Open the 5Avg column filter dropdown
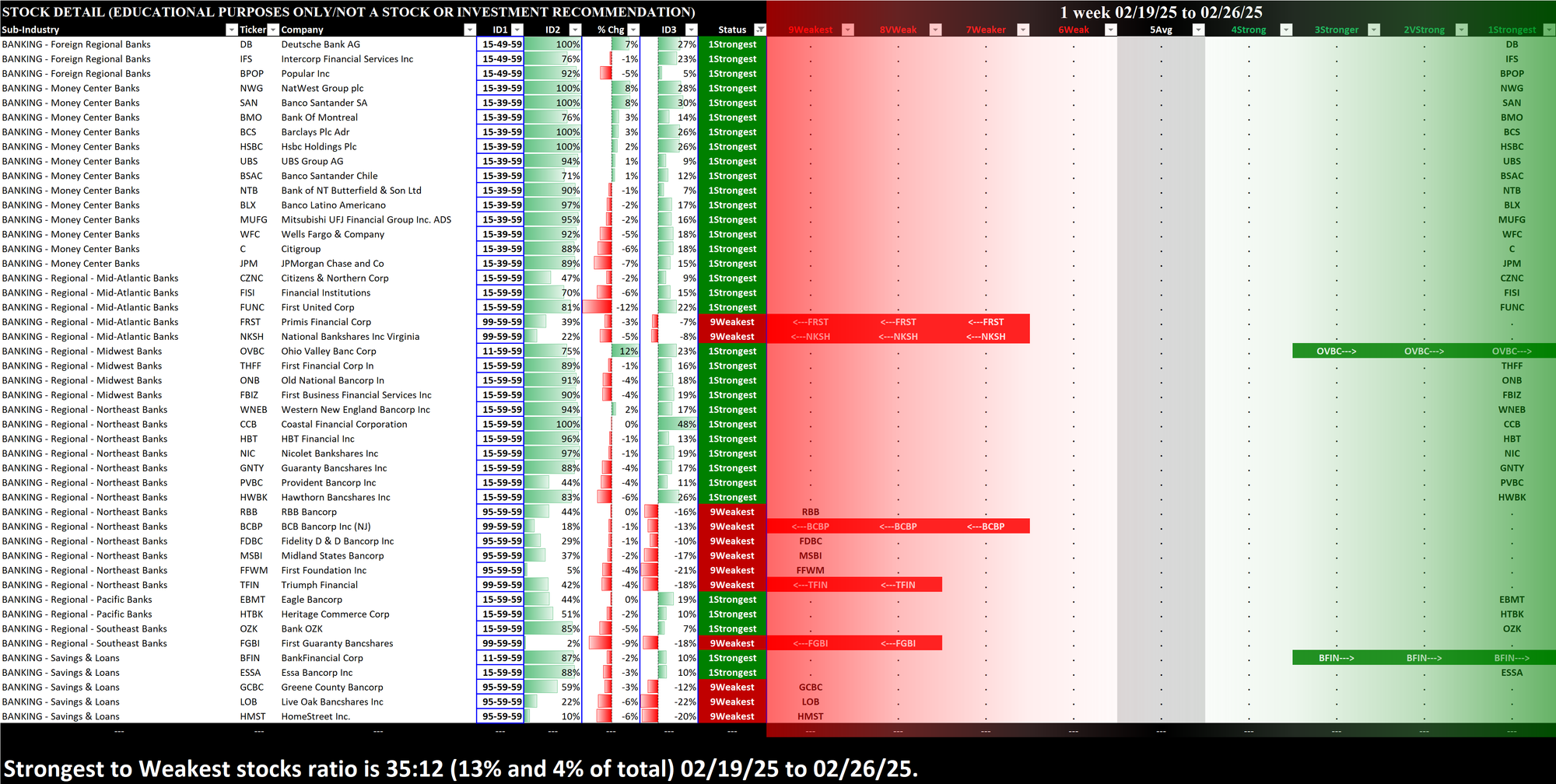The width and height of the screenshot is (1556, 784). 1198,30
